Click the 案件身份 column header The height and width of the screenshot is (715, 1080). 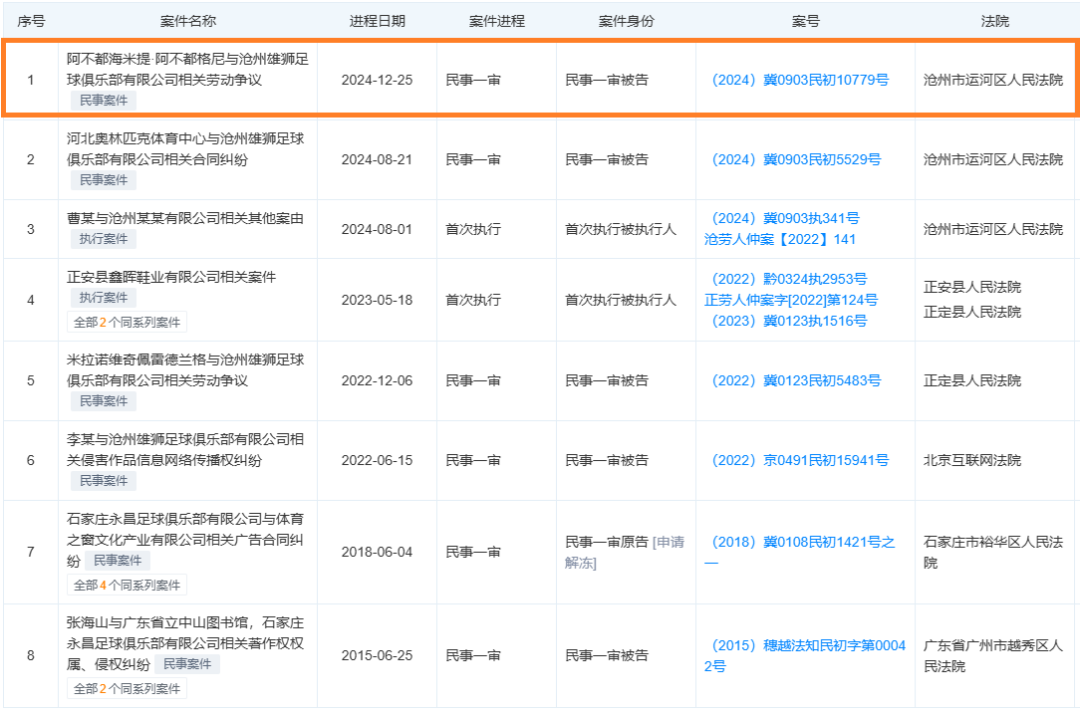pyautogui.click(x=626, y=21)
